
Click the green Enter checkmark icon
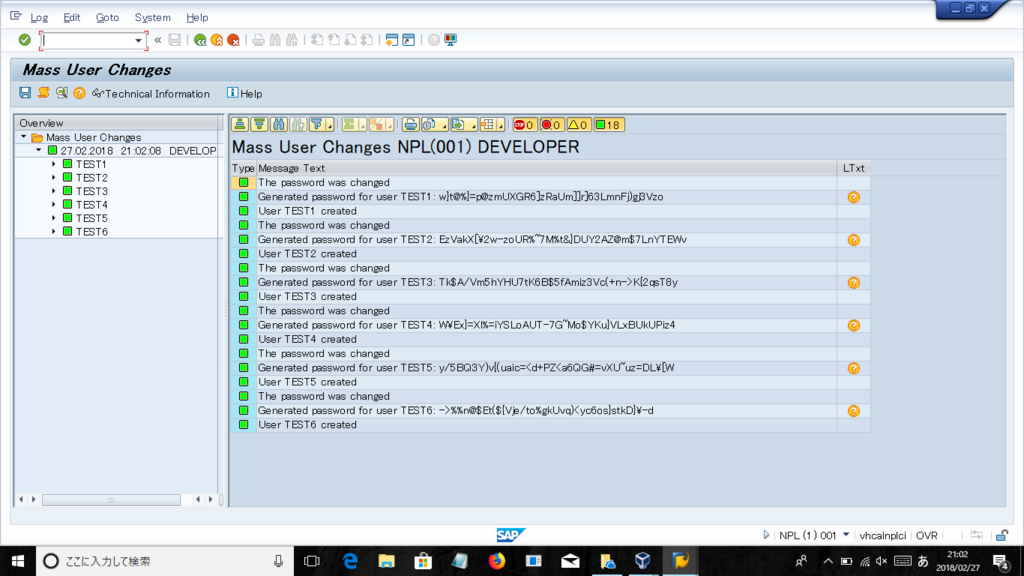click(x=25, y=40)
